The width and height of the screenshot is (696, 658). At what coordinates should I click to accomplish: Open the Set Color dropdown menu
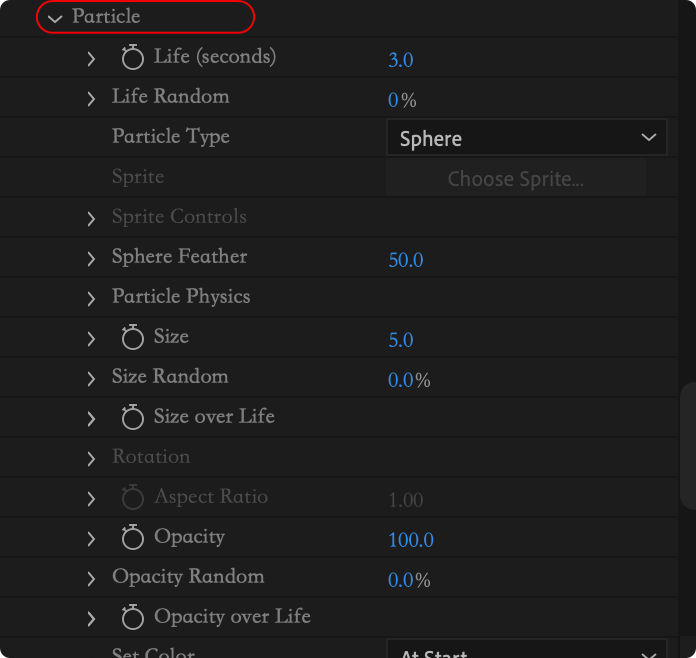pos(526,649)
